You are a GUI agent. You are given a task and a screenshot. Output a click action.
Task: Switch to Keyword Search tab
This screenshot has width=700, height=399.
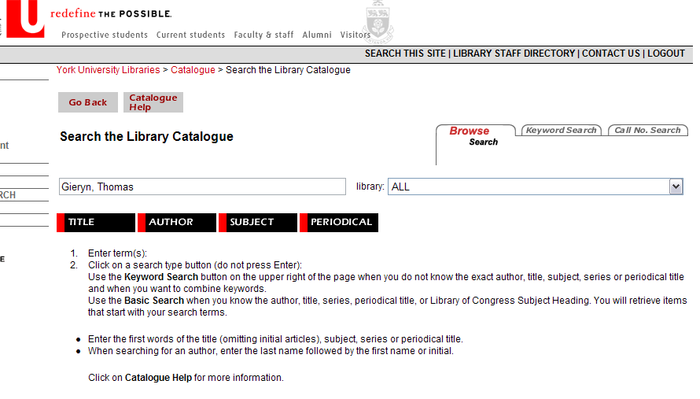561,130
